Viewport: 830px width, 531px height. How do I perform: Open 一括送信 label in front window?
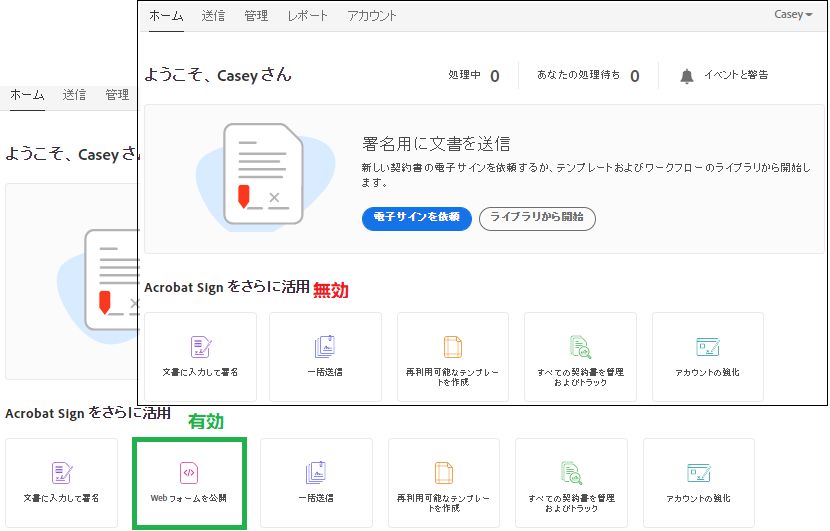(325, 372)
